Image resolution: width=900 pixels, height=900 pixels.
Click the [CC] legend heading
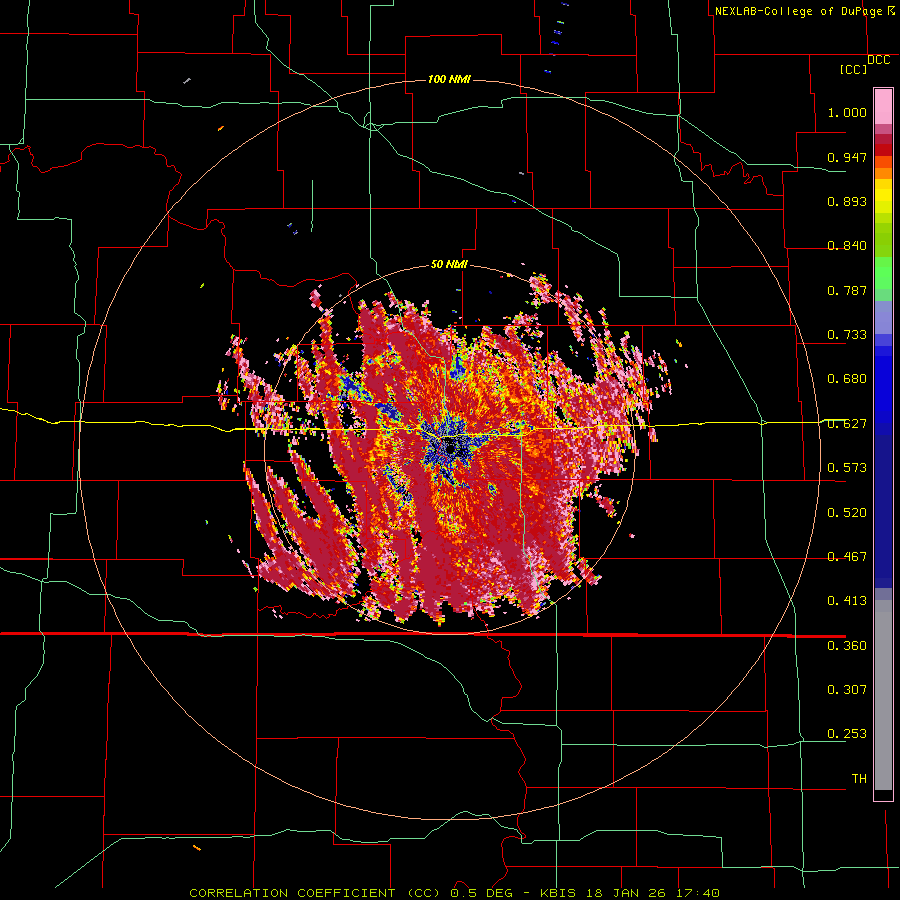pos(853,69)
